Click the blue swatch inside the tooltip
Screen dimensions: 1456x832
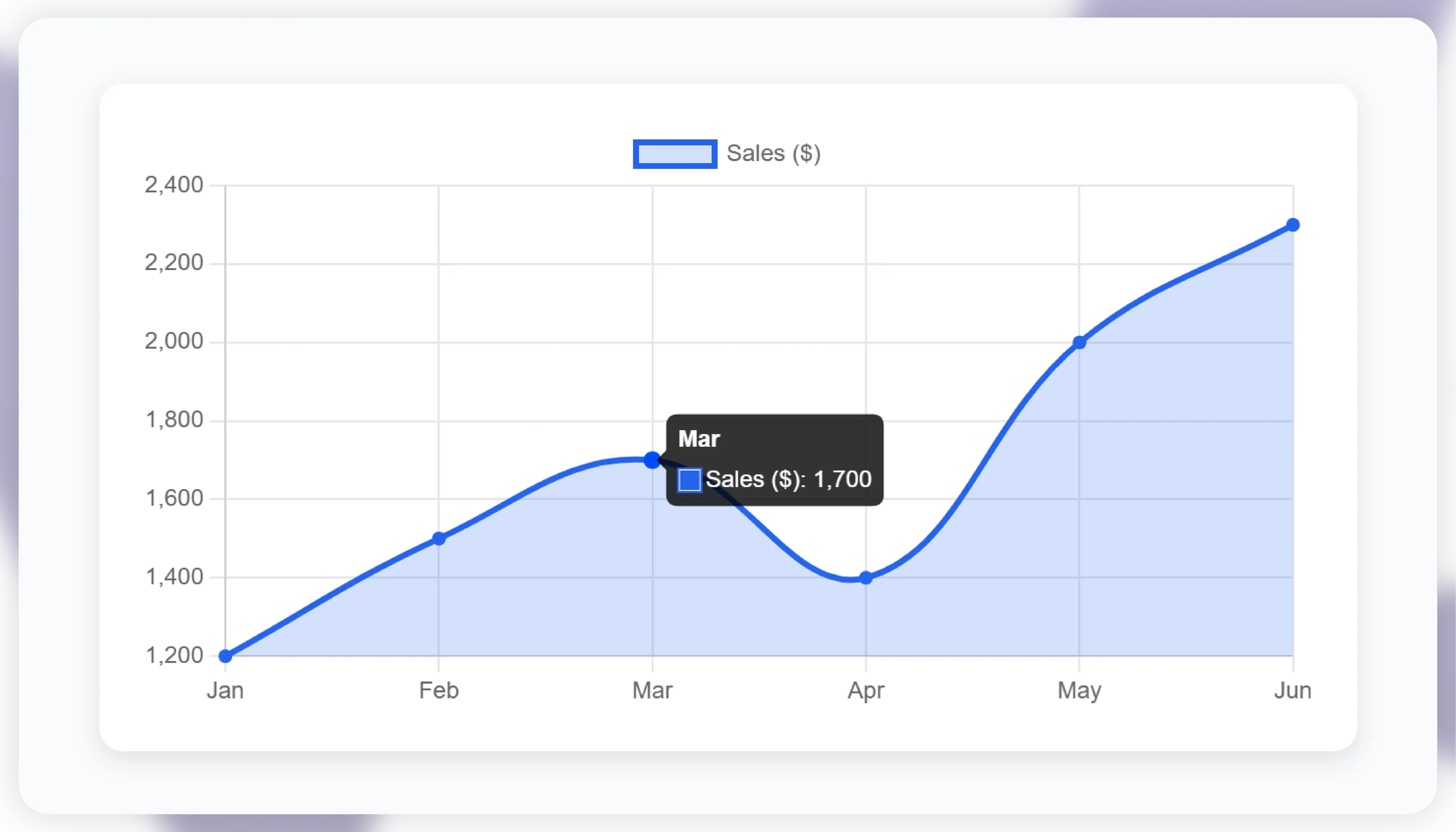coord(690,480)
